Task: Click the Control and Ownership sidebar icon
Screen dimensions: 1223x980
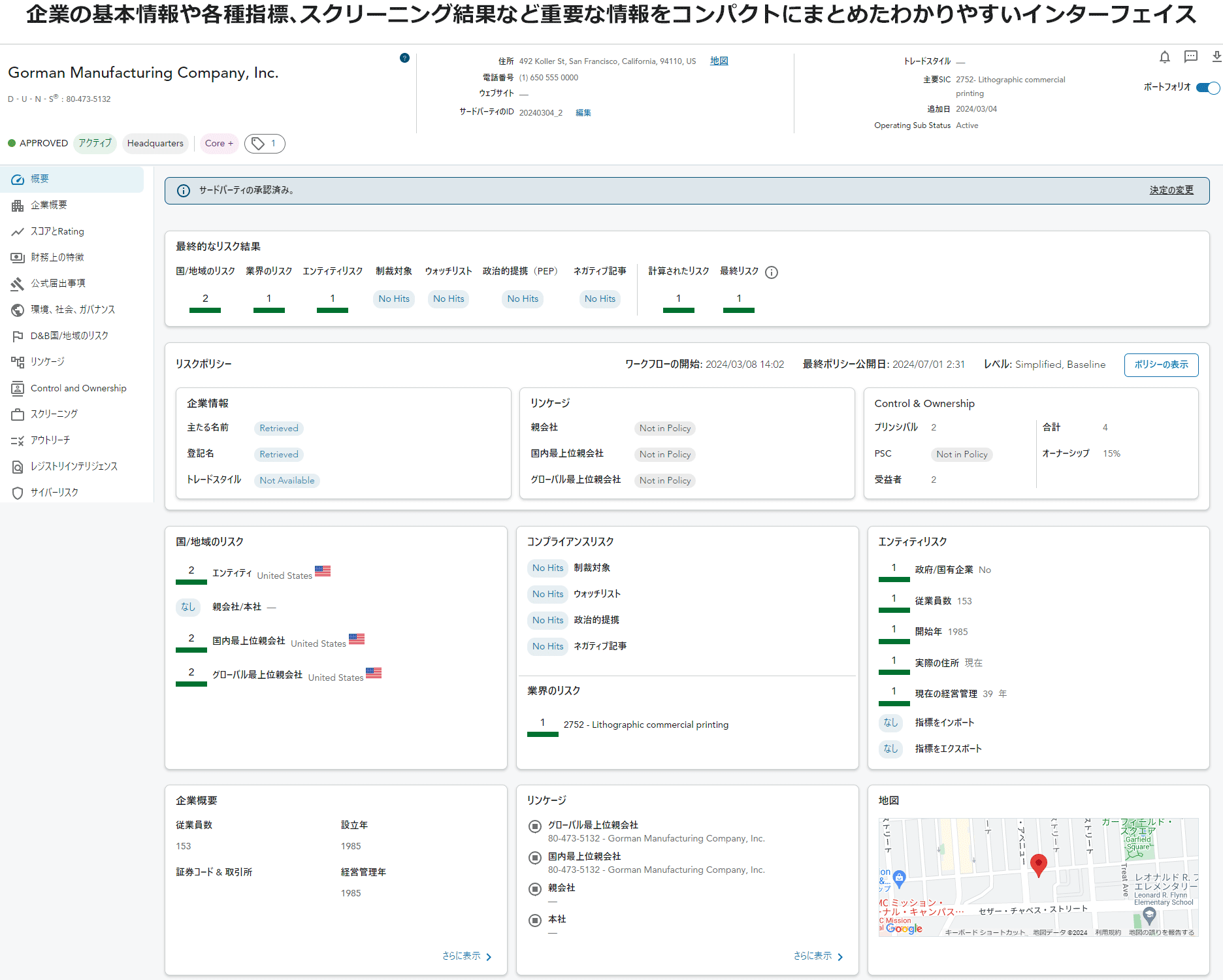Action: [x=18, y=388]
